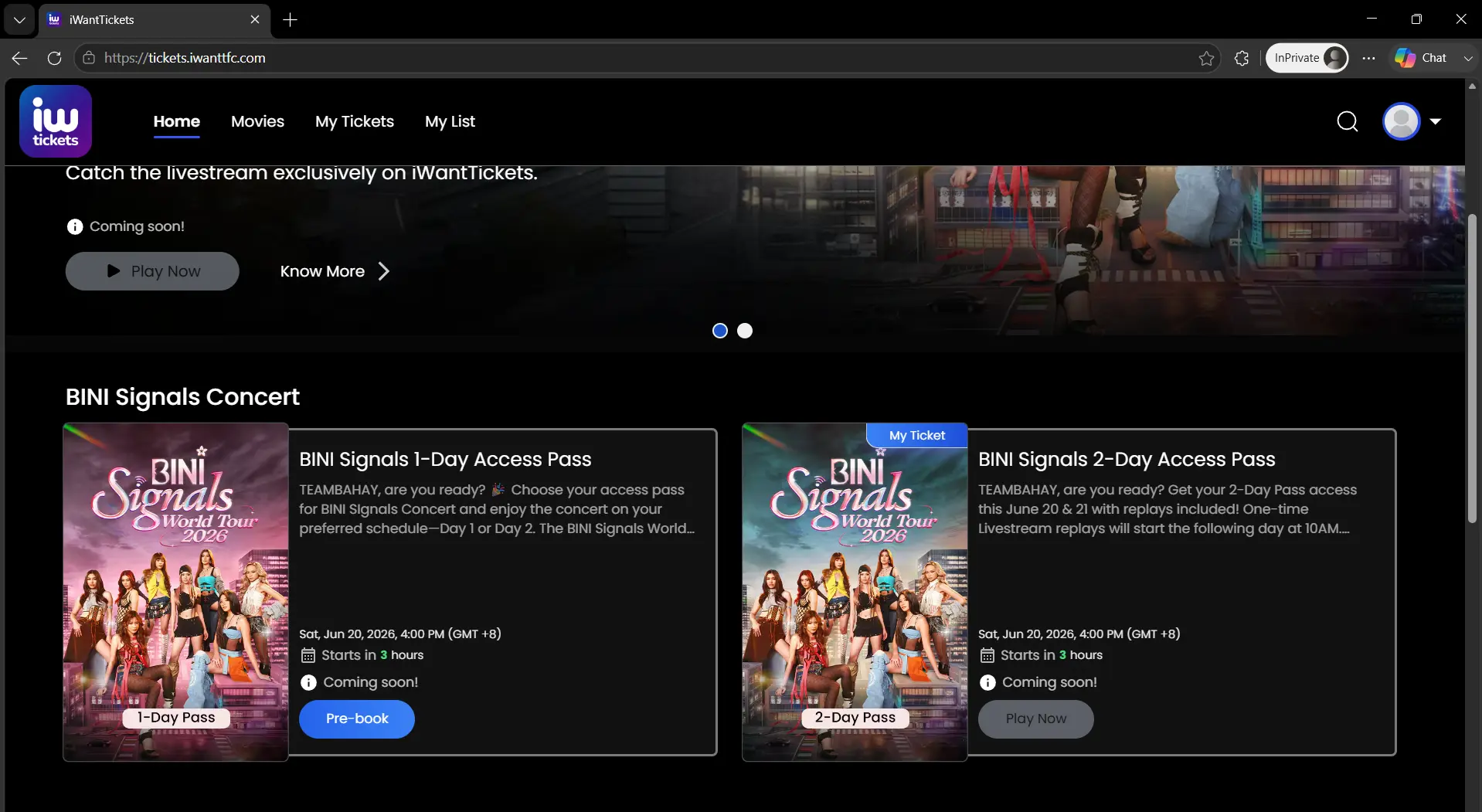Click the browser back arrow

click(19, 58)
